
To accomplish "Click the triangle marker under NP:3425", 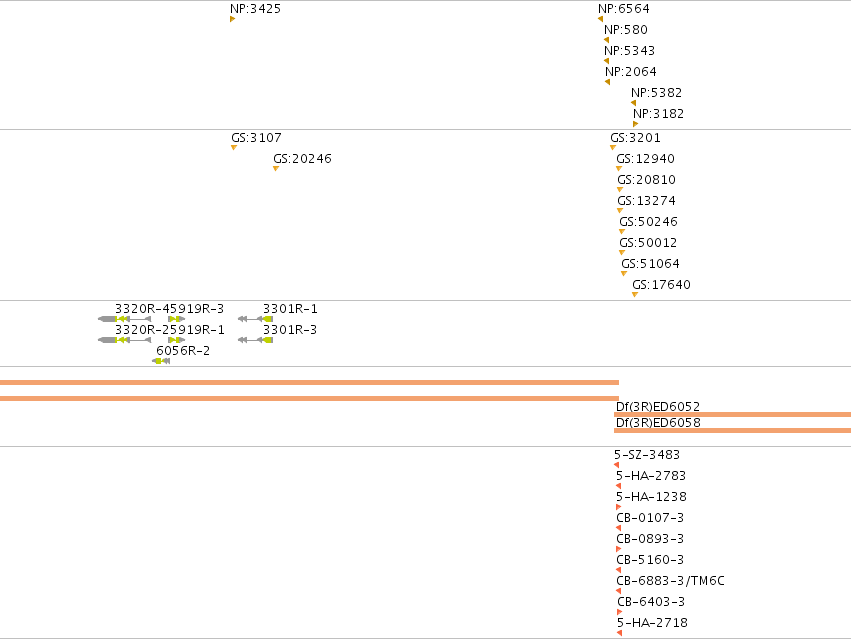I will (232, 19).
